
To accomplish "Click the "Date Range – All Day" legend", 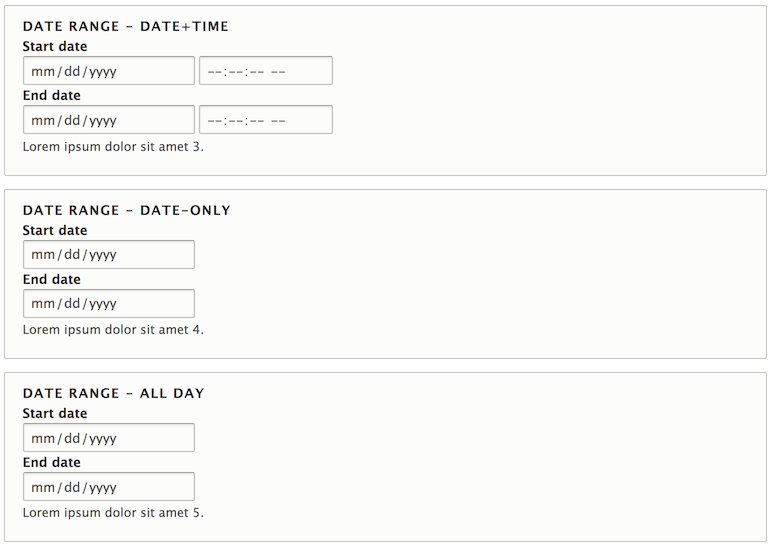I will [x=113, y=394].
